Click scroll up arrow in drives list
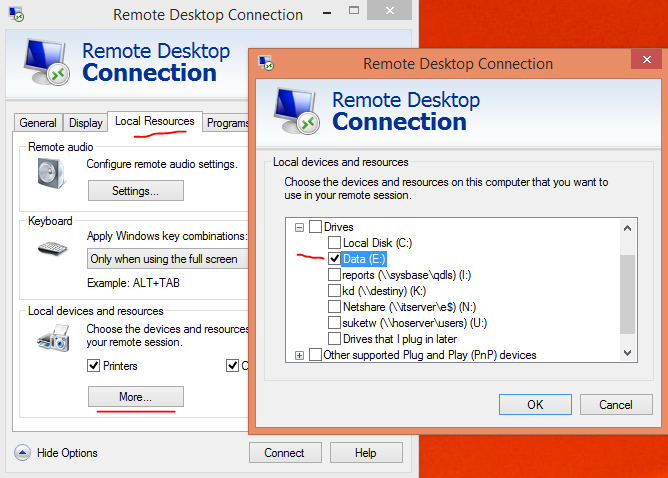This screenshot has width=668, height=478. 627,228
